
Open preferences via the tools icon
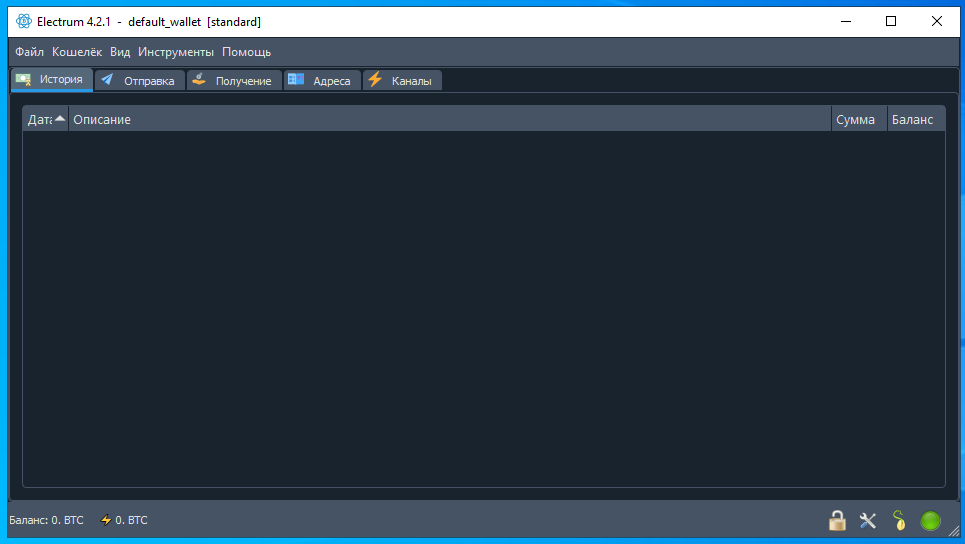pyautogui.click(x=867, y=520)
